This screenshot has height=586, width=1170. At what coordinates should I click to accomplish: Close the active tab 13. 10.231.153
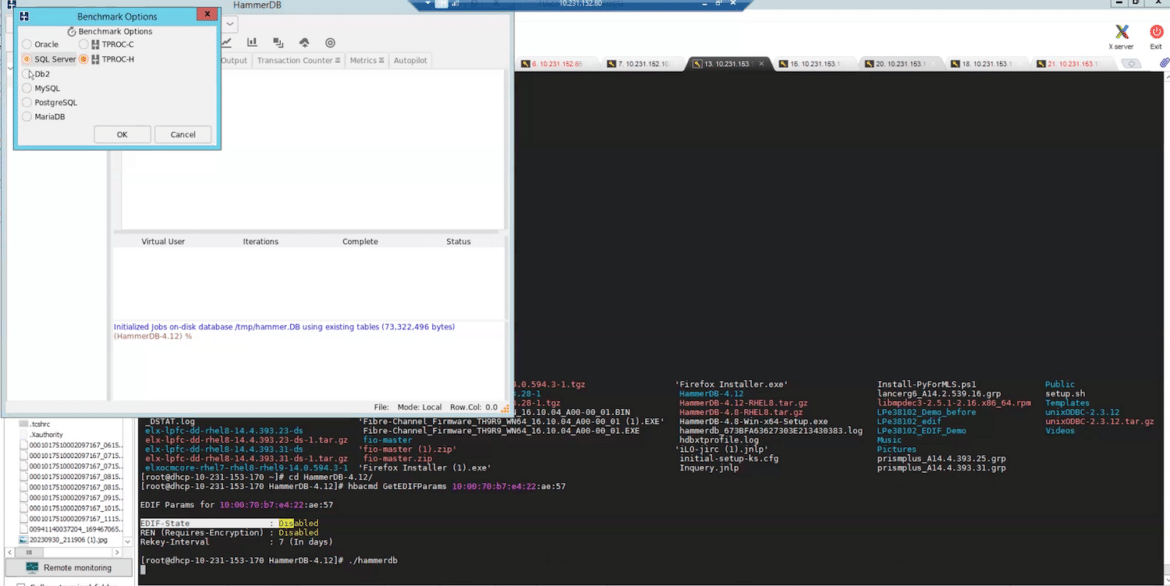tap(761, 64)
